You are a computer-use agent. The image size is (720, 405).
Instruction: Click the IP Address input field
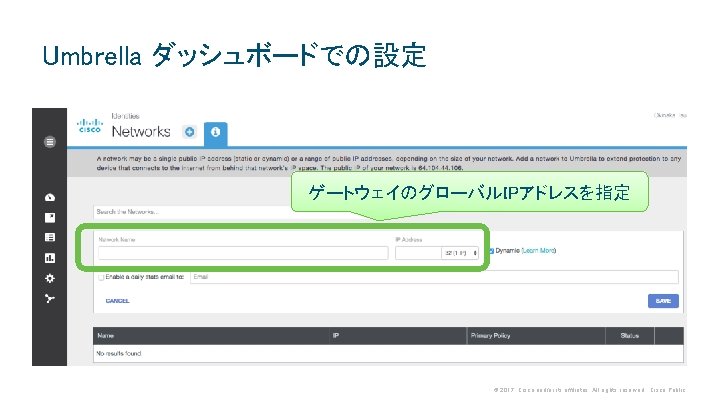[x=418, y=253]
